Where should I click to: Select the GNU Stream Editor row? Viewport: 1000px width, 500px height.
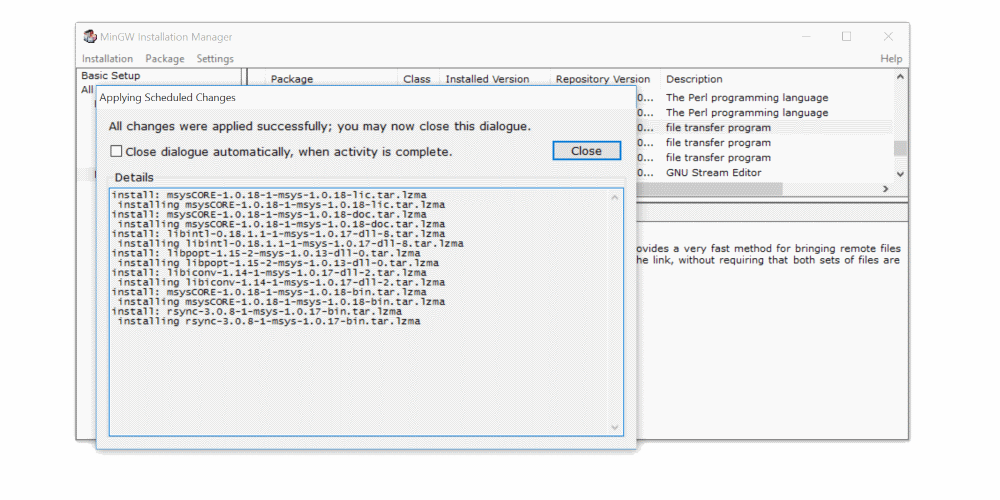click(x=713, y=173)
